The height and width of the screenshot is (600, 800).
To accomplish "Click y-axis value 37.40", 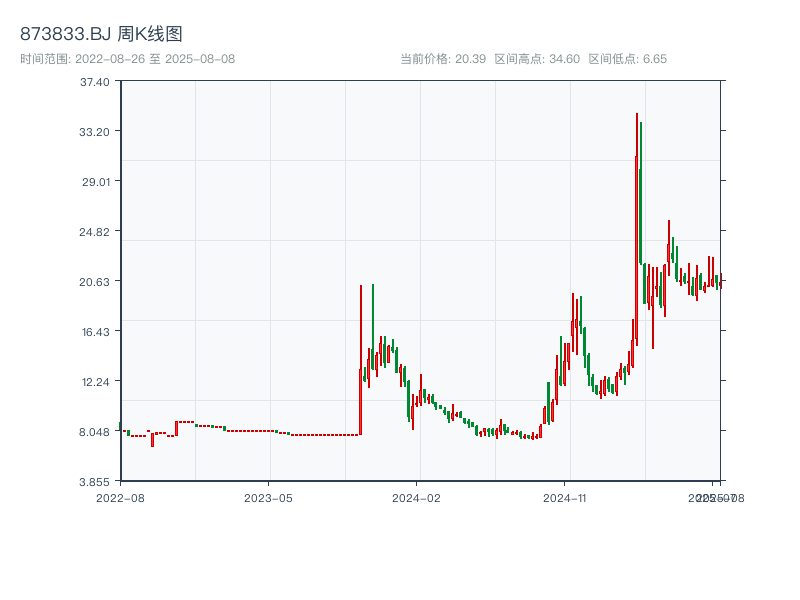I will click(x=94, y=82).
